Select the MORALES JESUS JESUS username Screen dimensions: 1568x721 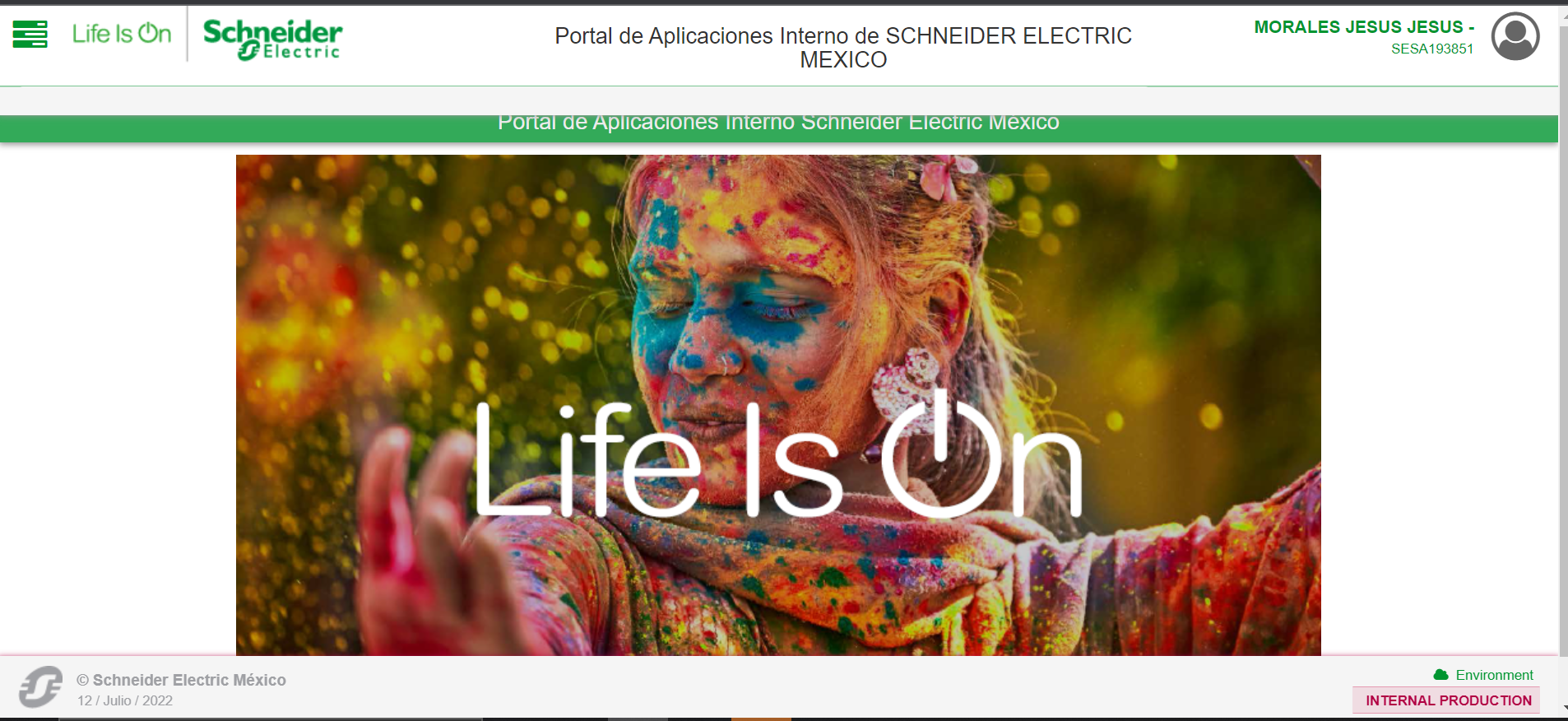point(1364,27)
